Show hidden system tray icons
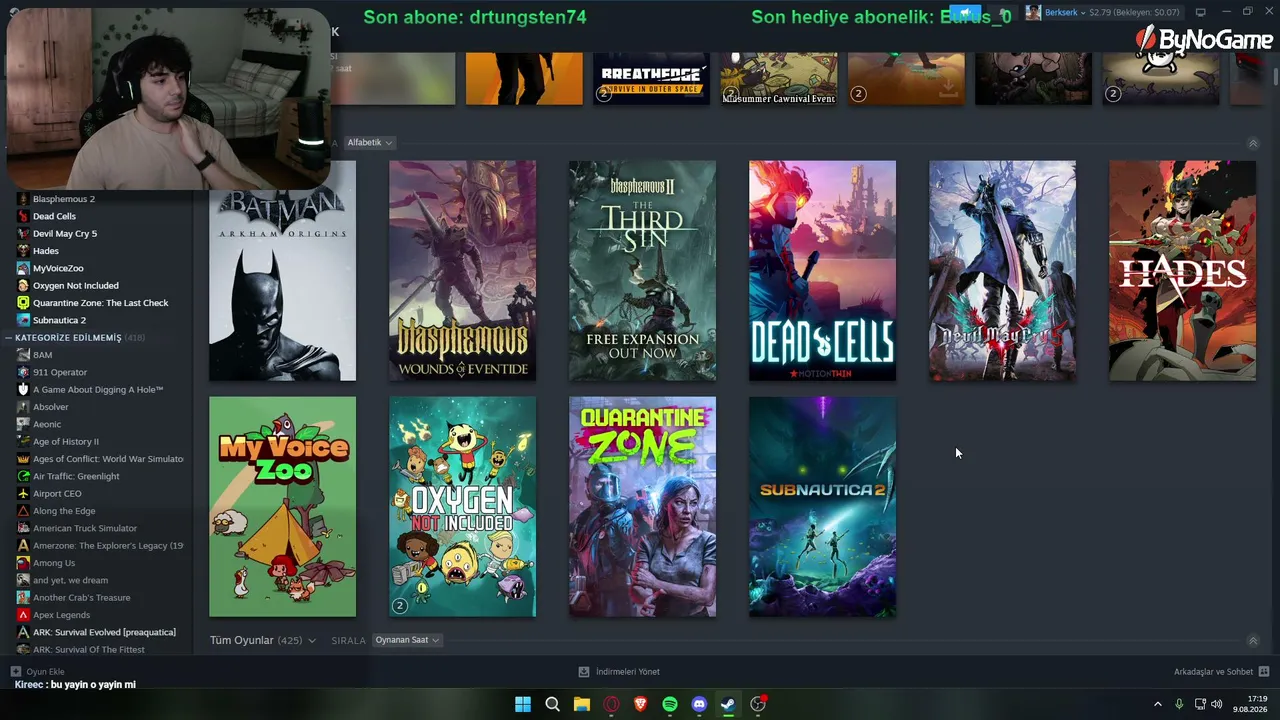Screen dimensions: 1280x720 tap(1158, 704)
